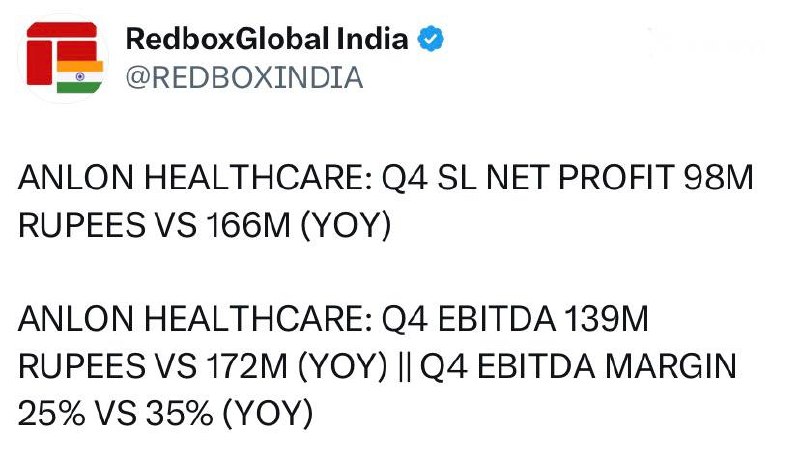The width and height of the screenshot is (800, 462).
Task: Click the 98M net profit figure
Action: (718, 177)
